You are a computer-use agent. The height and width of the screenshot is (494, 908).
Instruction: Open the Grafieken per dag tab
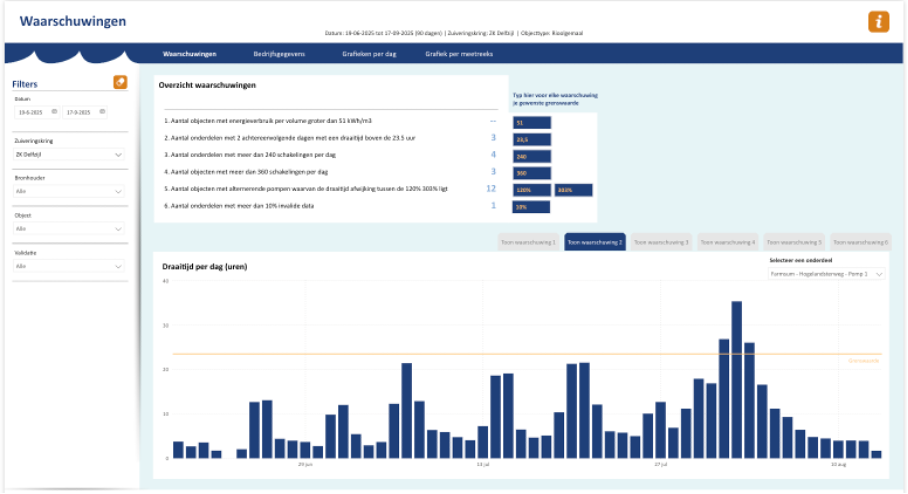pyautogui.click(x=369, y=54)
